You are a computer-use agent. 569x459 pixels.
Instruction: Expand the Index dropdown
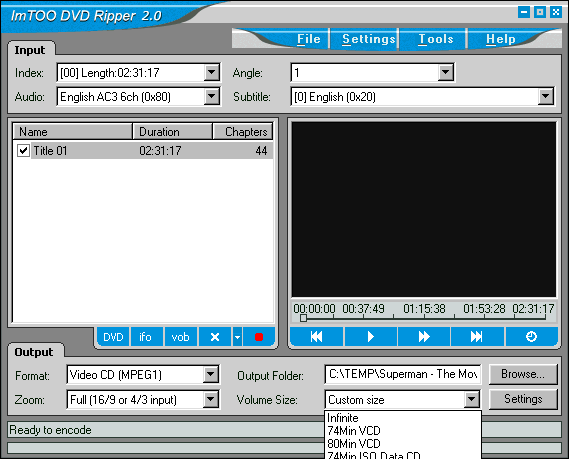click(x=212, y=73)
